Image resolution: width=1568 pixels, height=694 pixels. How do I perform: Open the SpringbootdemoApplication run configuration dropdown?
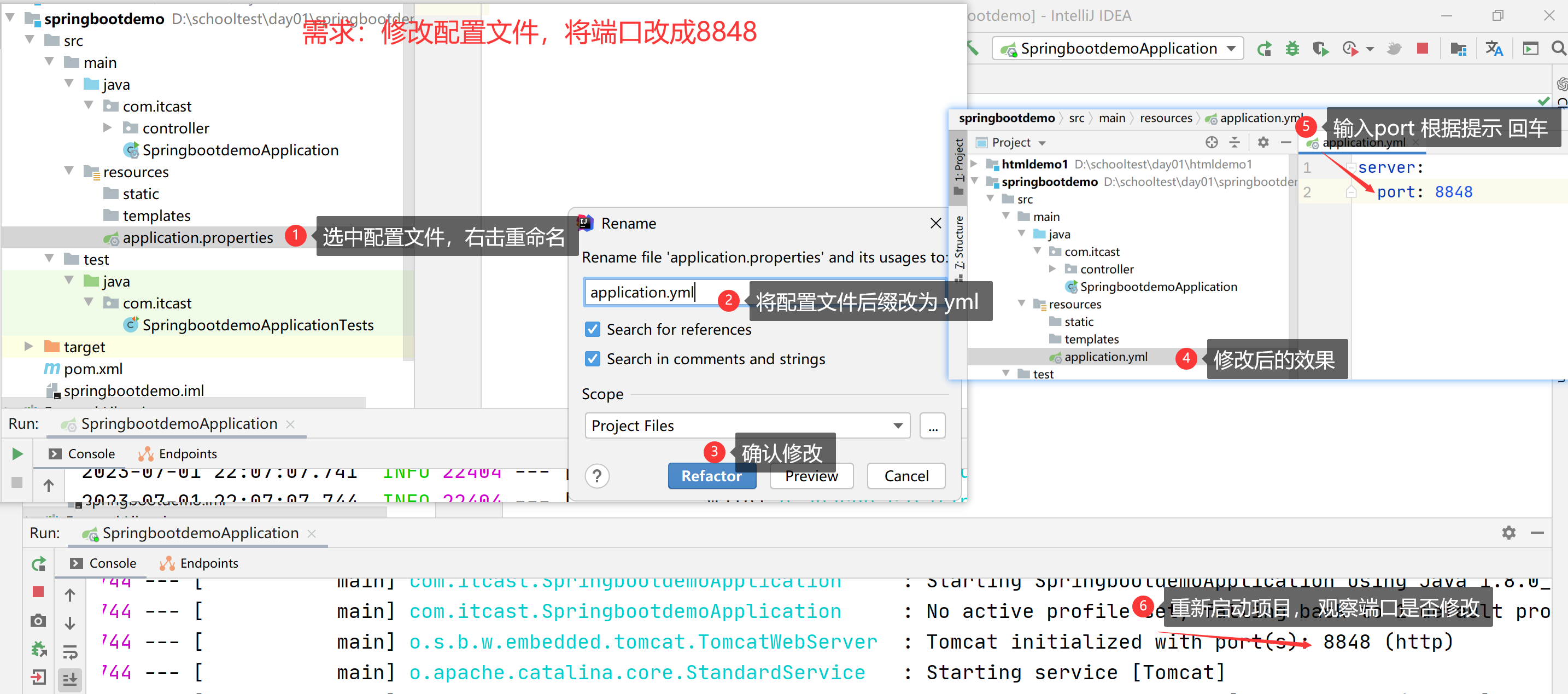(1117, 49)
